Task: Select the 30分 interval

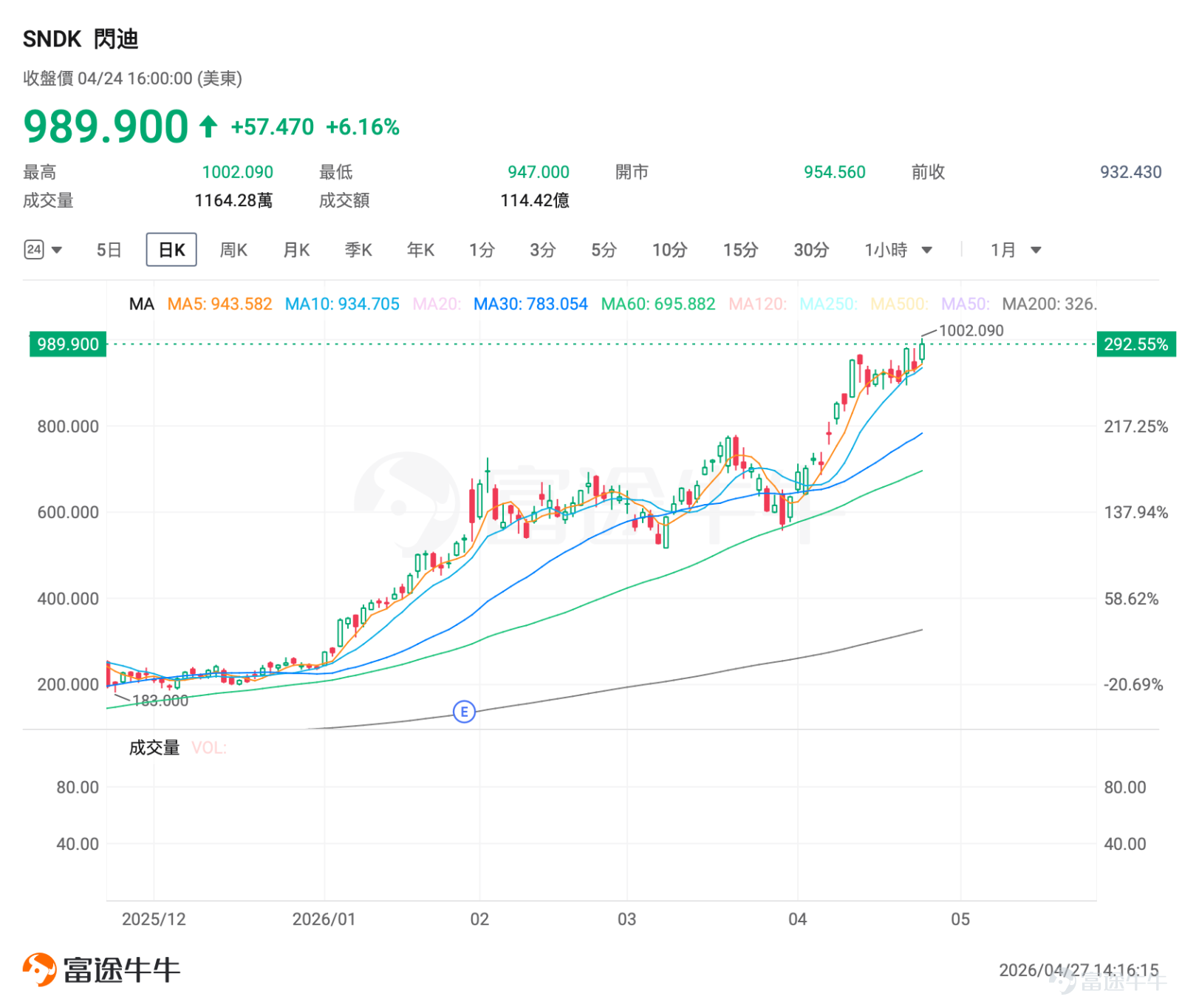Action: coord(811,250)
